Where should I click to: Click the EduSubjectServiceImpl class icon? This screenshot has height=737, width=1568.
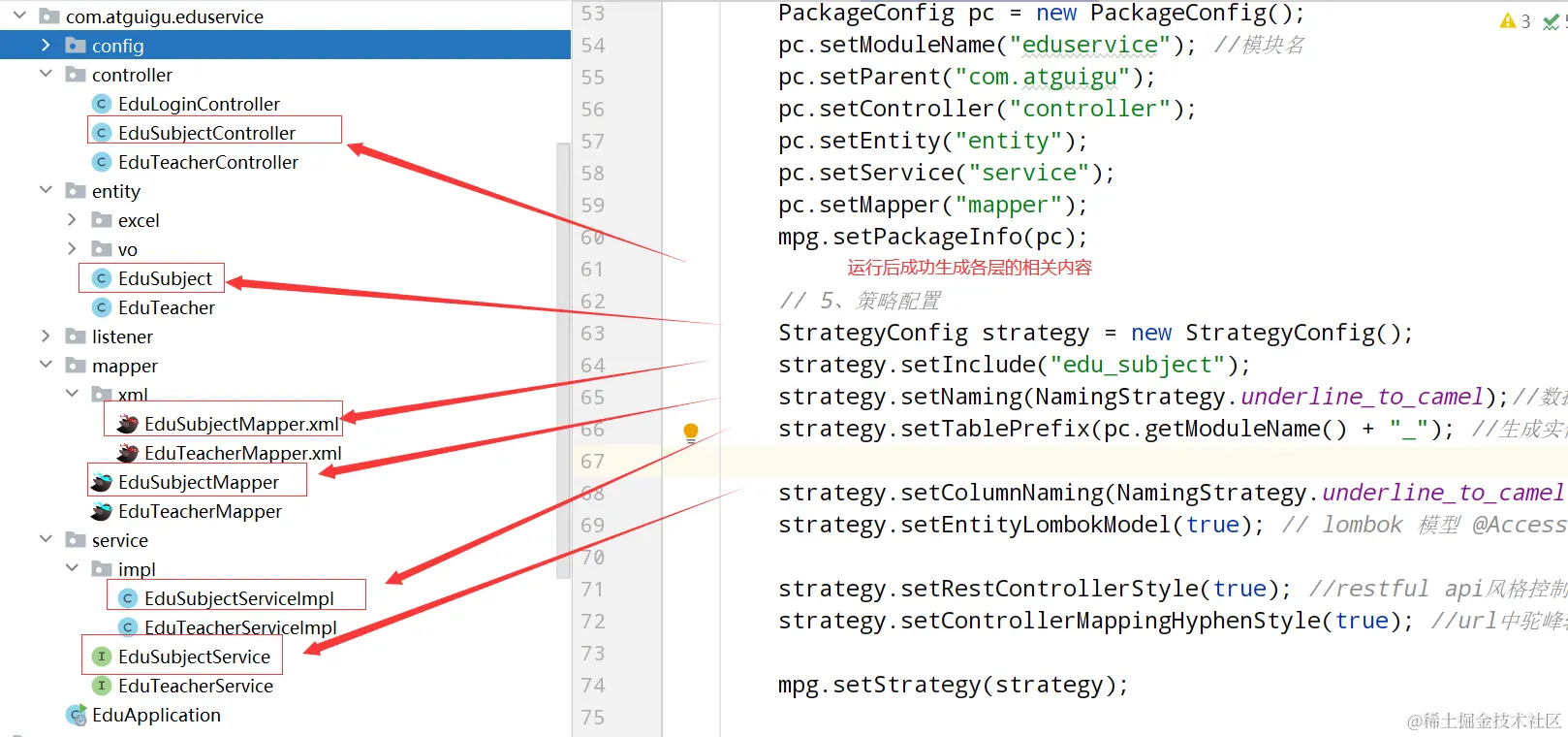pos(128,598)
